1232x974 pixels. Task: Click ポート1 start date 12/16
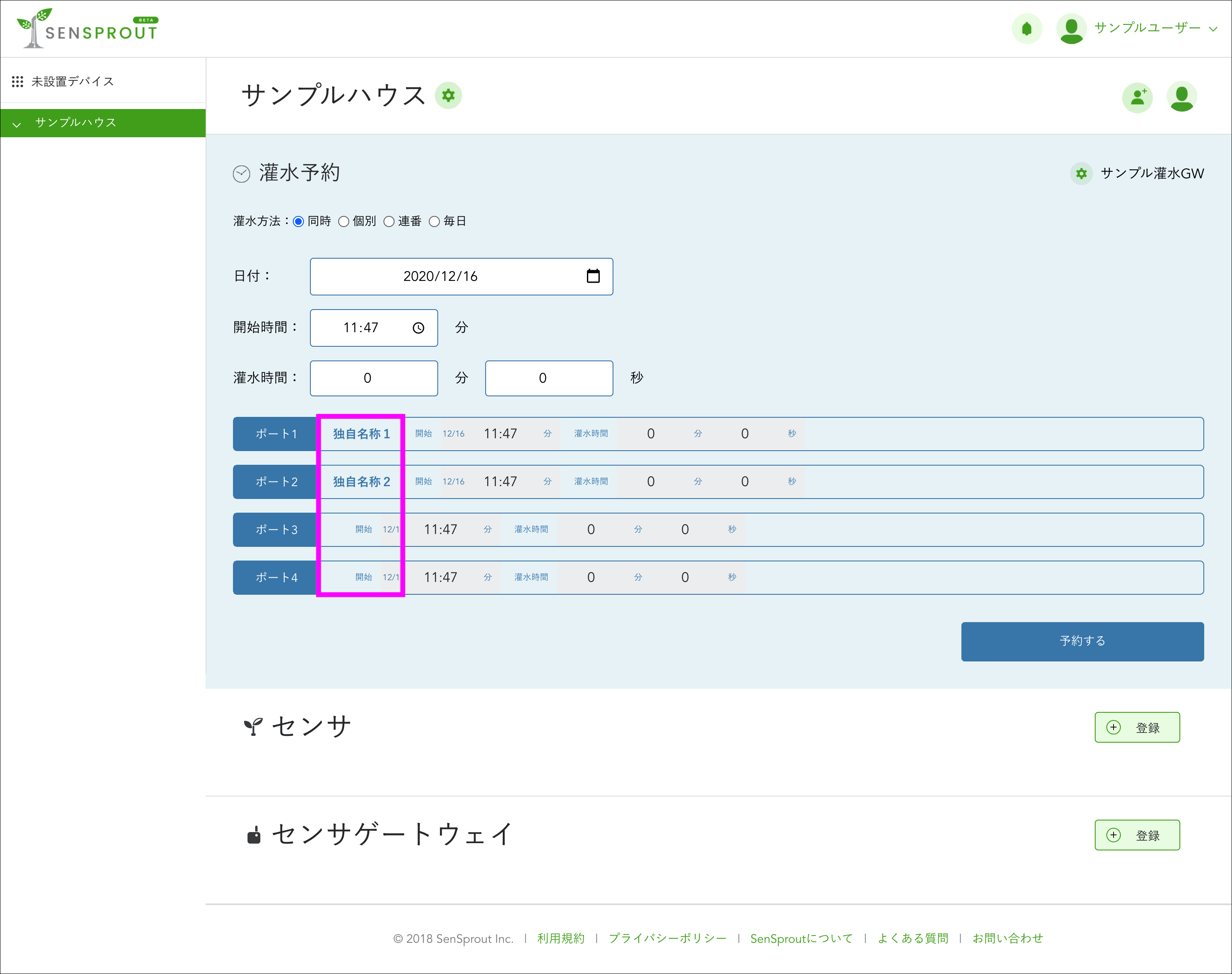click(454, 434)
